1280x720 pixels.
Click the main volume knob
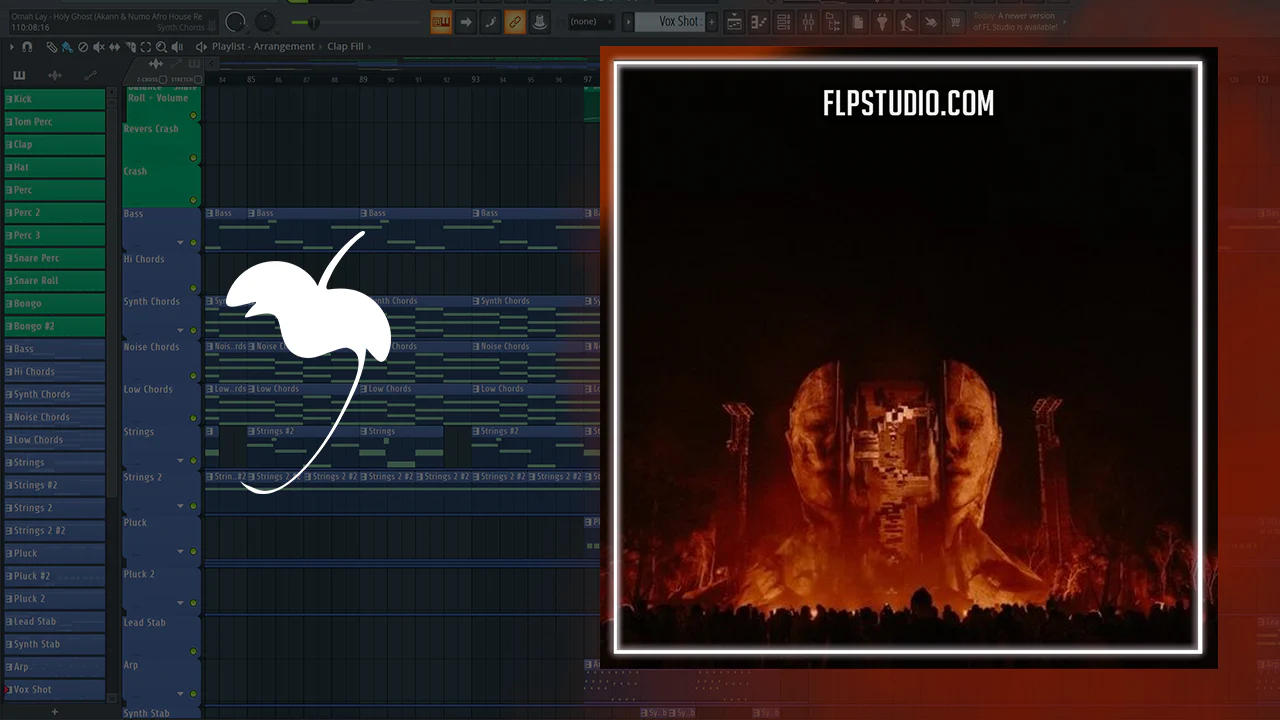(x=236, y=21)
